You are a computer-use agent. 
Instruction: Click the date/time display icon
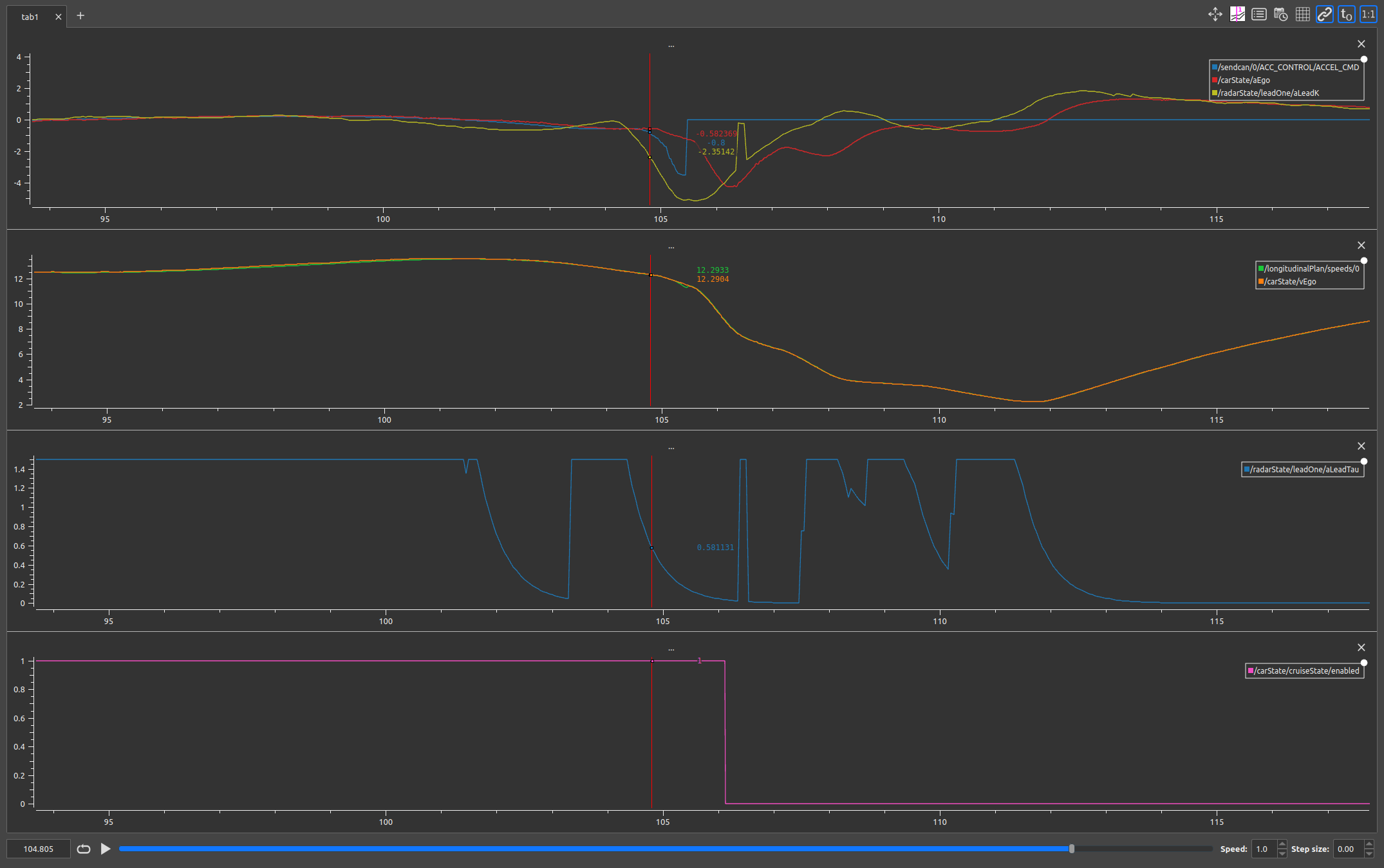[x=1280, y=14]
